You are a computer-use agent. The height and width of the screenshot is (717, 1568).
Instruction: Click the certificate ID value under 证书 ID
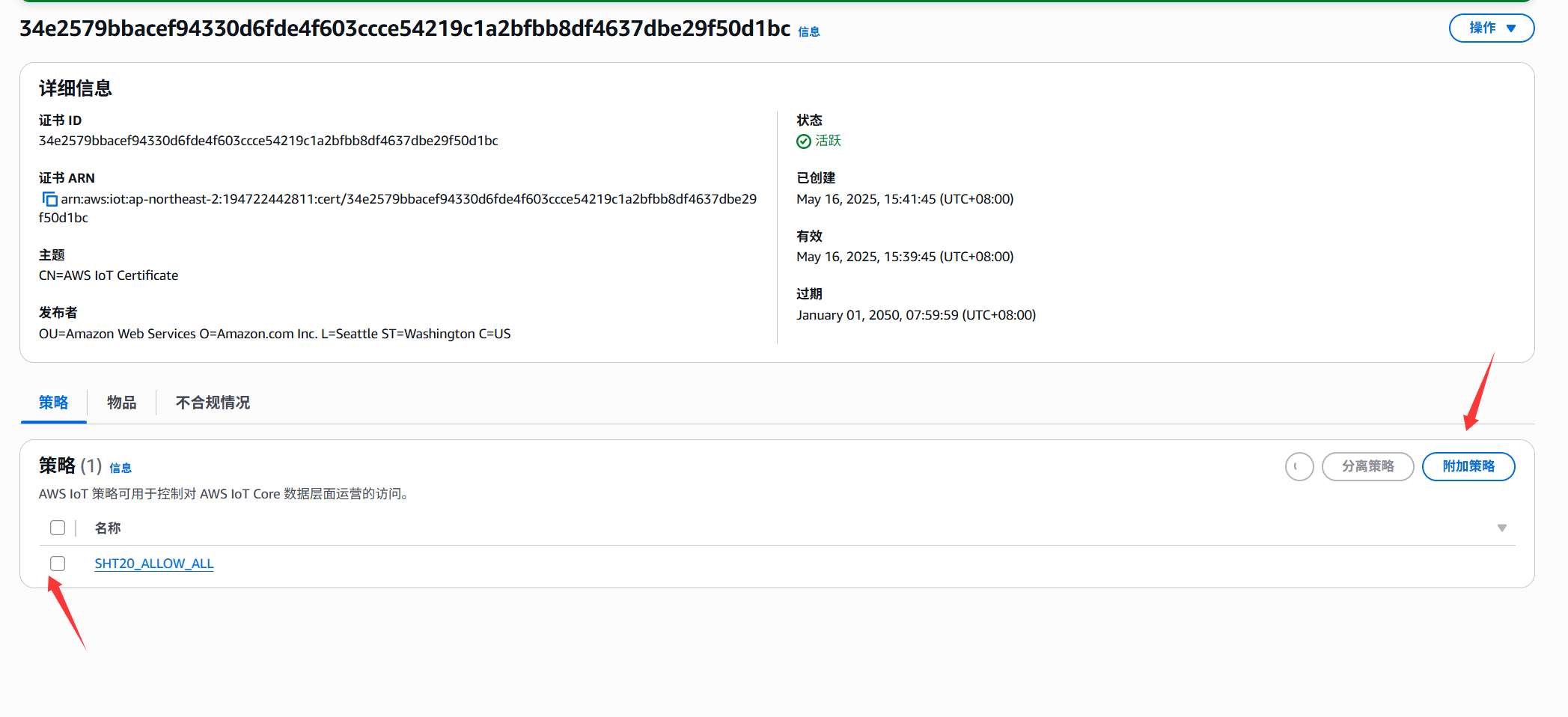(x=268, y=141)
